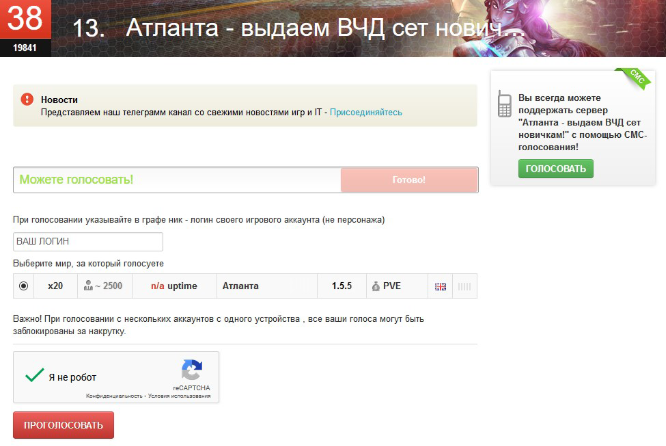This screenshot has width=666, height=446.
Task: Click the PVE bag icon
Action: [x=375, y=286]
